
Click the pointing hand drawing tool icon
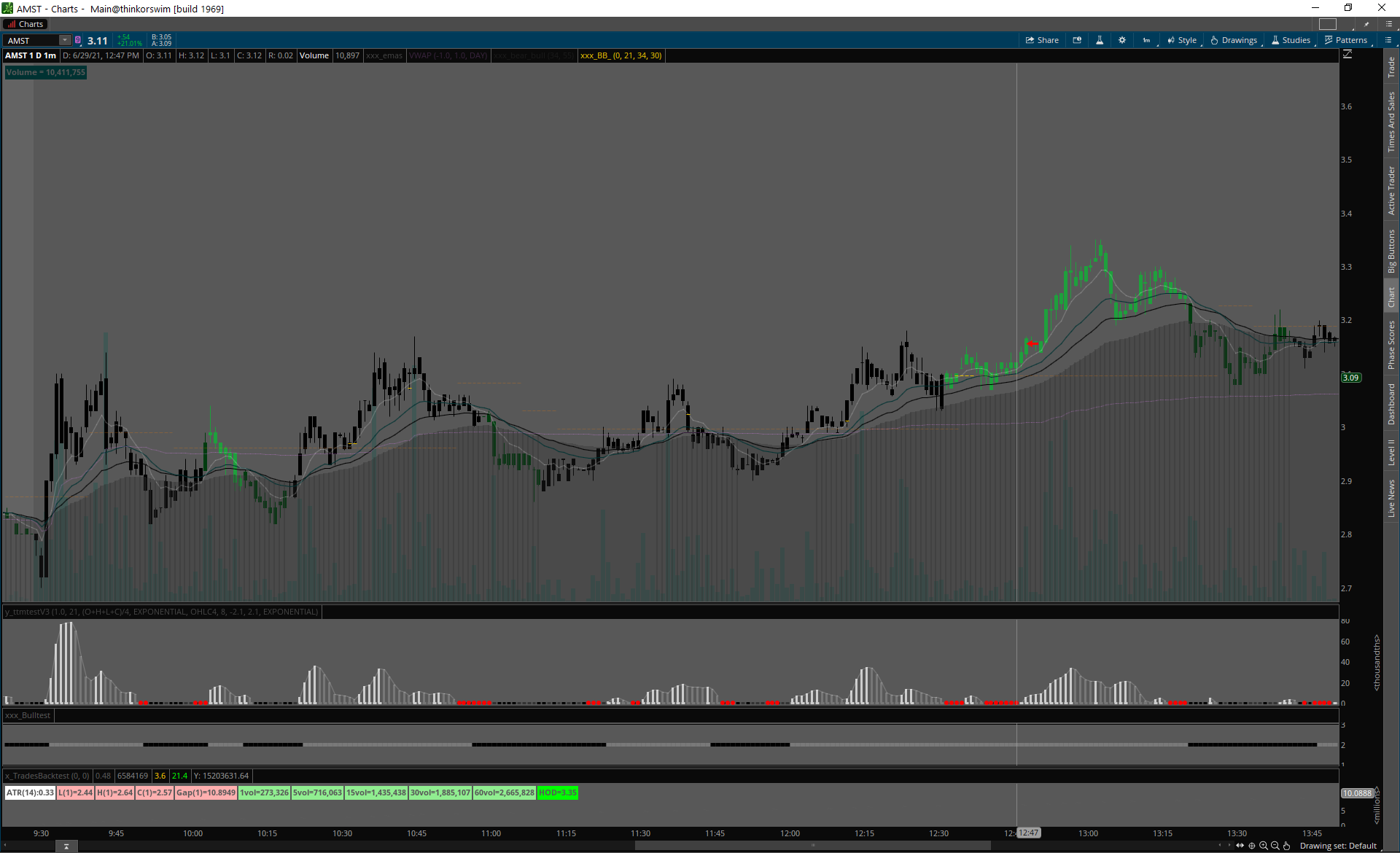click(x=1287, y=846)
